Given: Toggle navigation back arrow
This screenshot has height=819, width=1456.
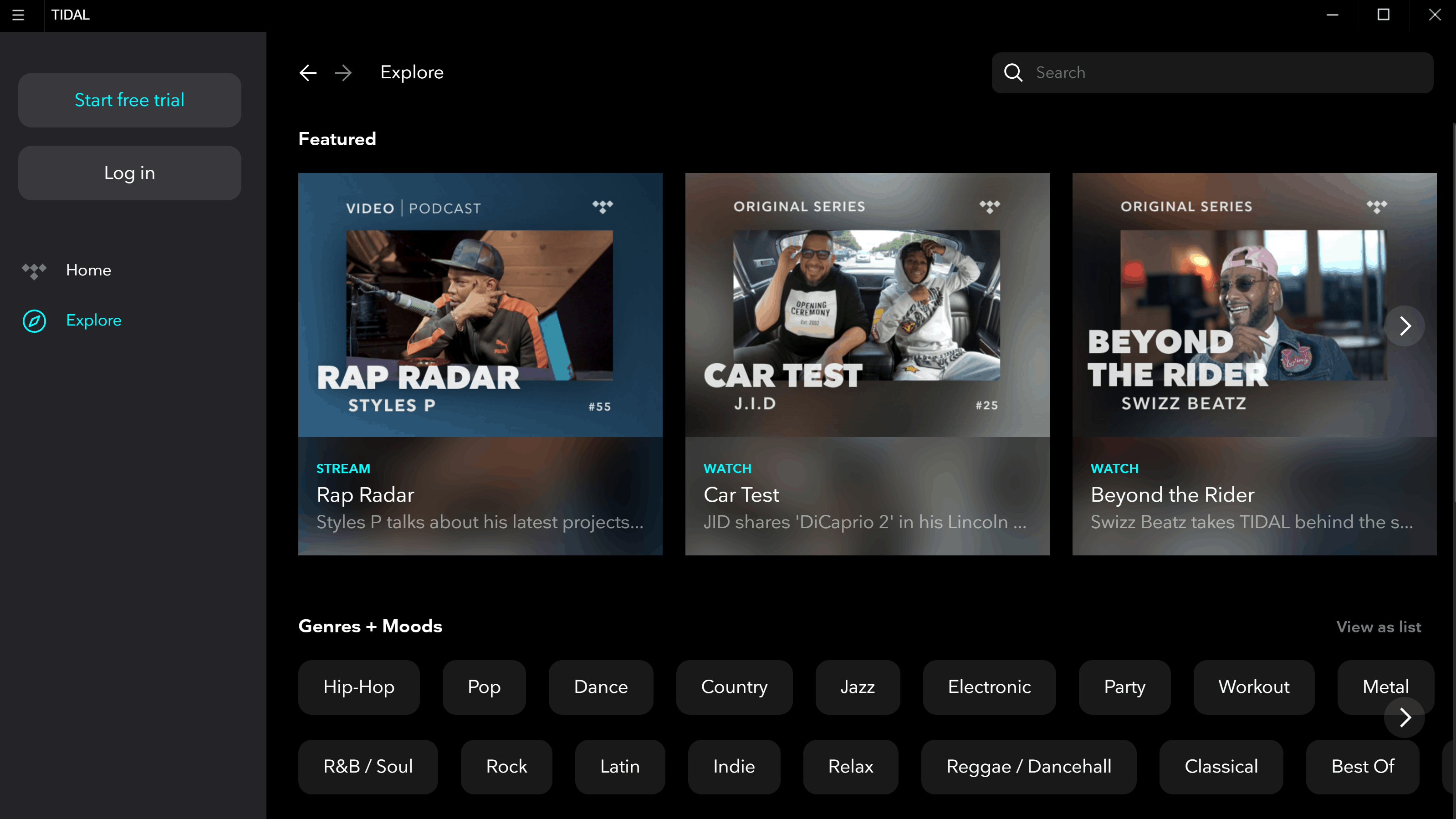Looking at the screenshot, I should 308,72.
